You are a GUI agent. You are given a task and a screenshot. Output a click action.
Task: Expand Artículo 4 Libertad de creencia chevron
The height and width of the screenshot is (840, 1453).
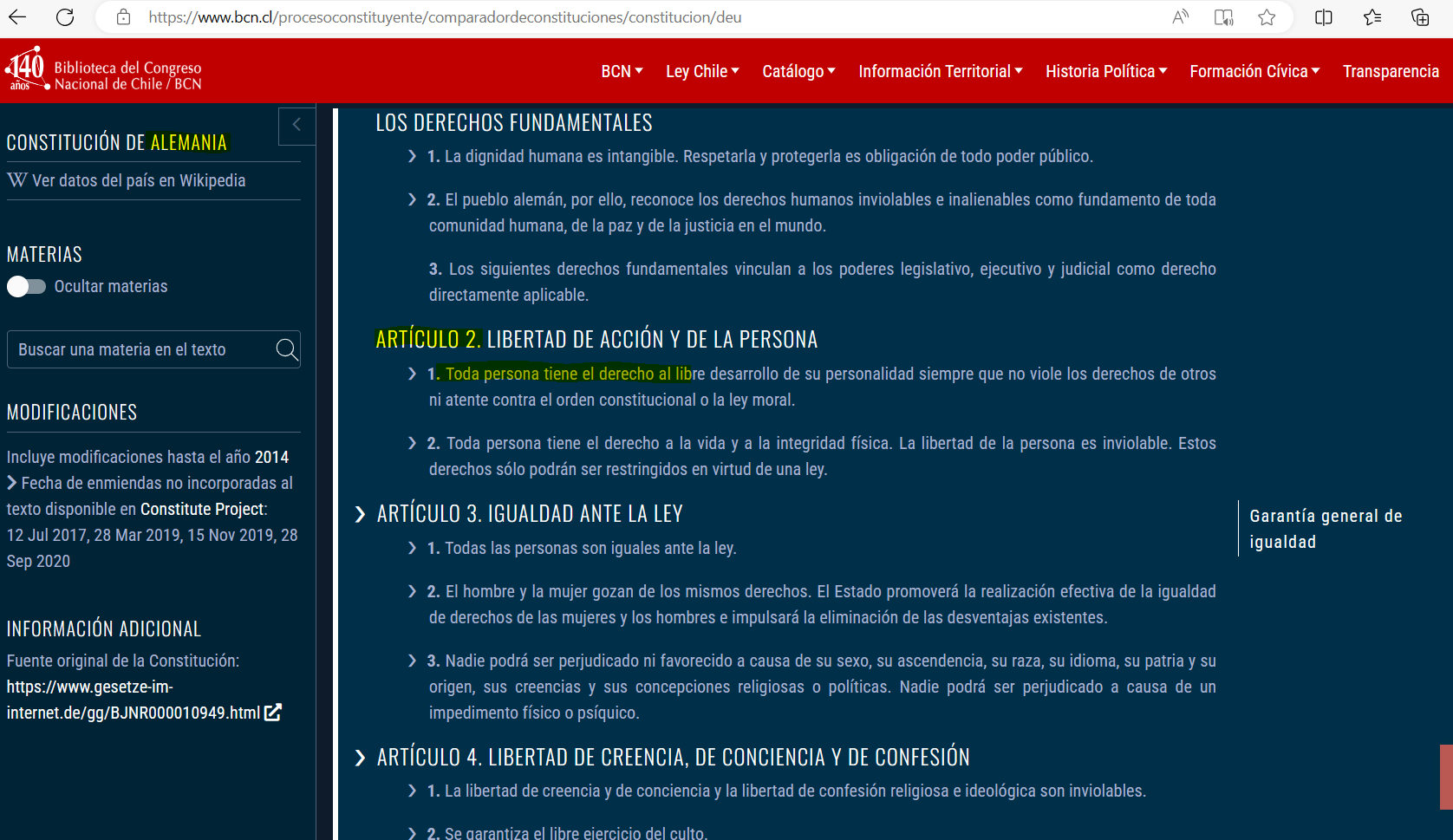361,759
